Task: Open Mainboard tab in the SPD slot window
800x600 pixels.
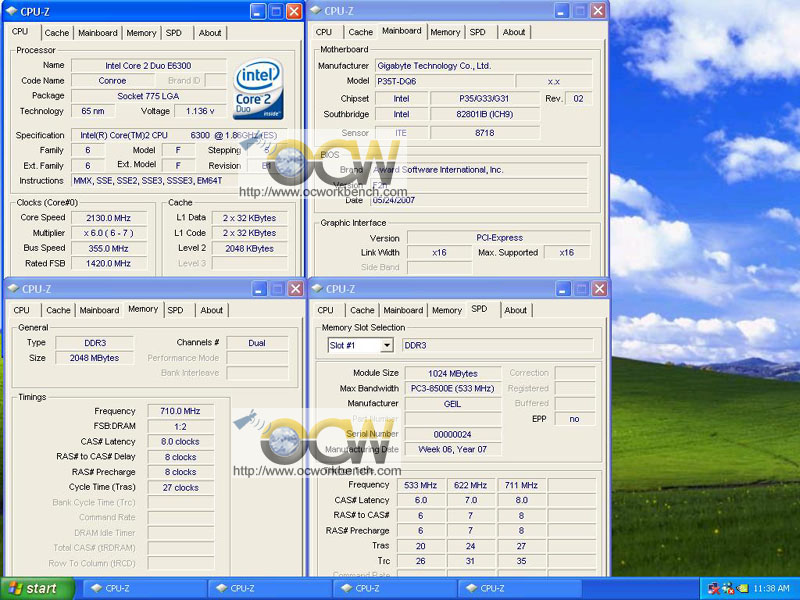Action: tap(403, 310)
